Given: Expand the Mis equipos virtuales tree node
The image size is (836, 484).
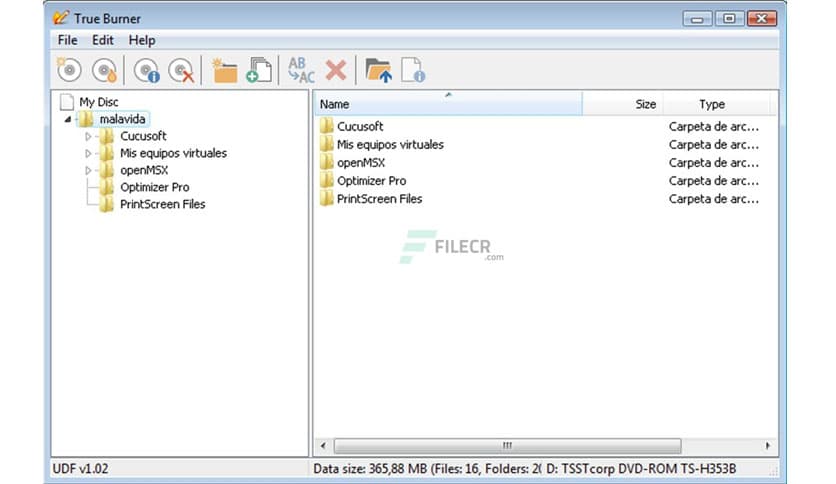Looking at the screenshot, I should click(x=88, y=153).
